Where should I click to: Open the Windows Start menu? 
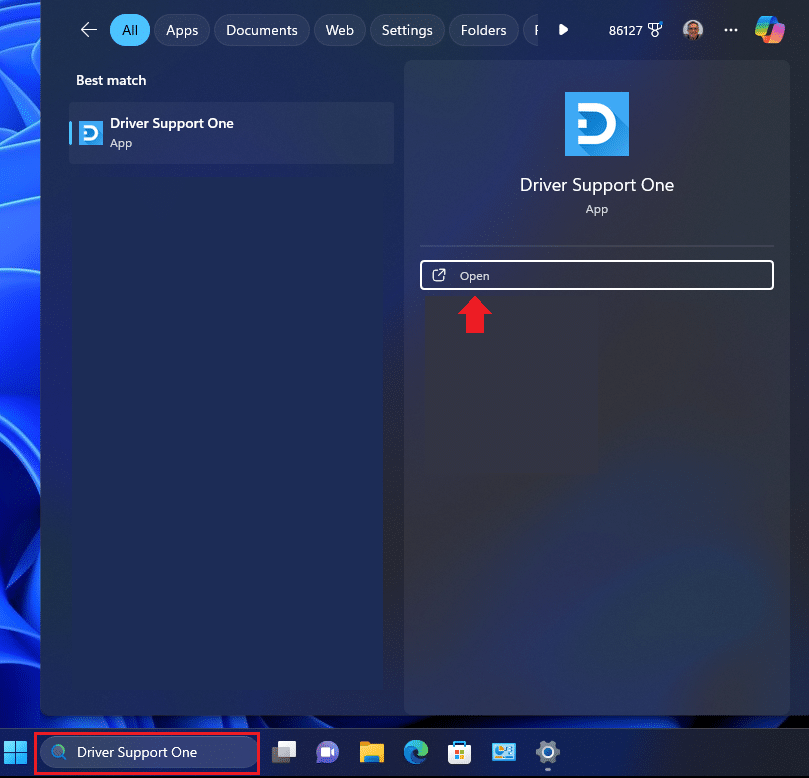(x=16, y=752)
